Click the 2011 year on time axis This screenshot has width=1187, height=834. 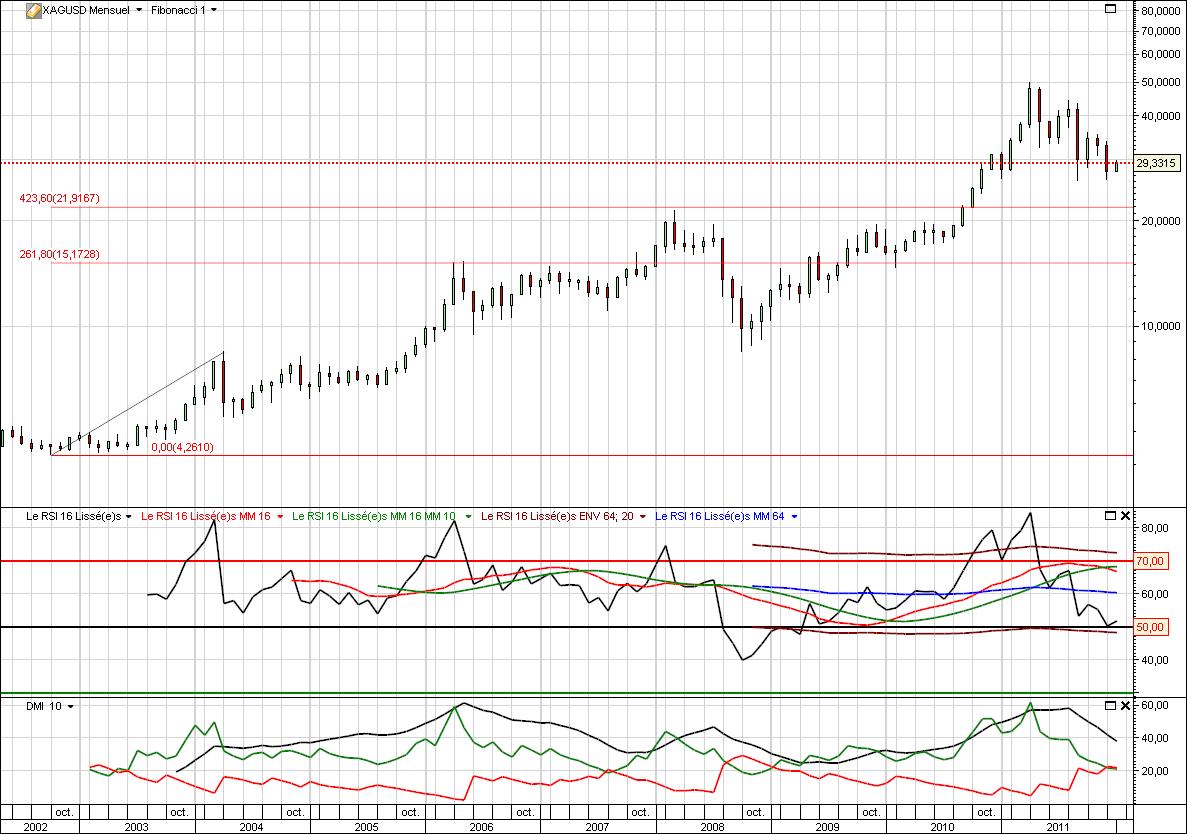[x=1058, y=827]
